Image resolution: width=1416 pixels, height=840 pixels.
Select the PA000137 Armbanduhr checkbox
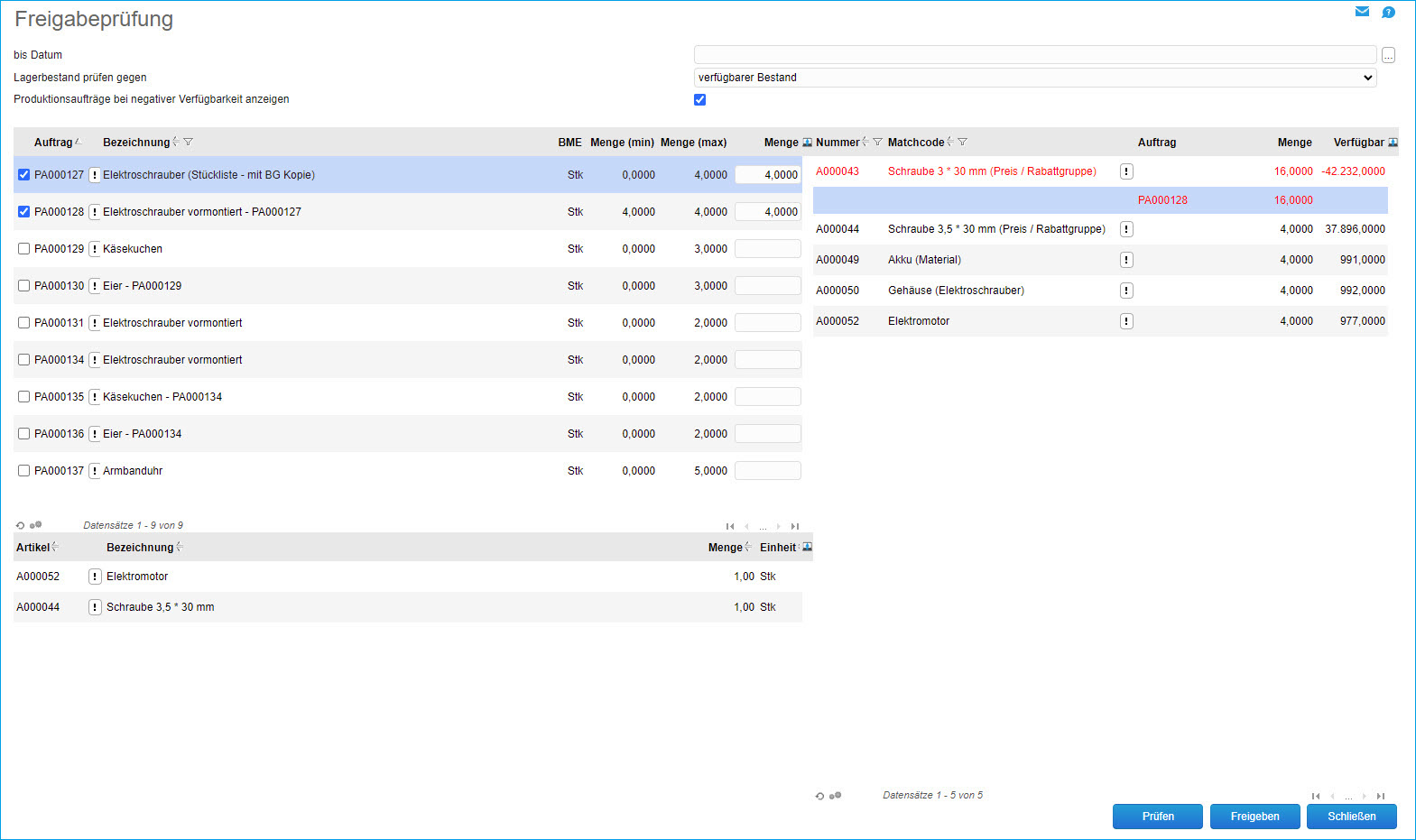[24, 471]
